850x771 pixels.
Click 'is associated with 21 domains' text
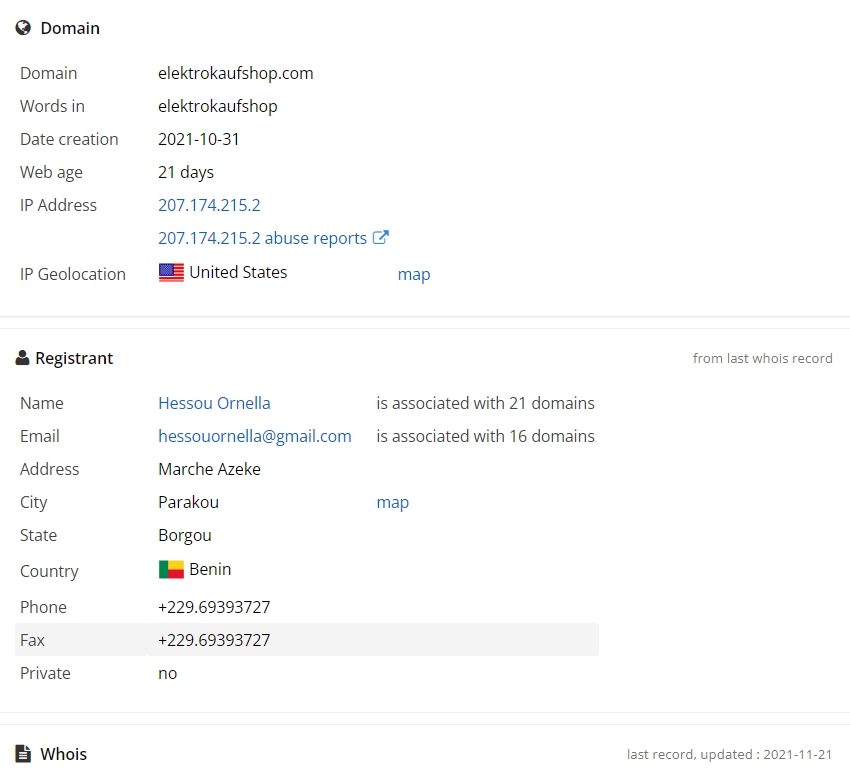pyautogui.click(x=486, y=403)
